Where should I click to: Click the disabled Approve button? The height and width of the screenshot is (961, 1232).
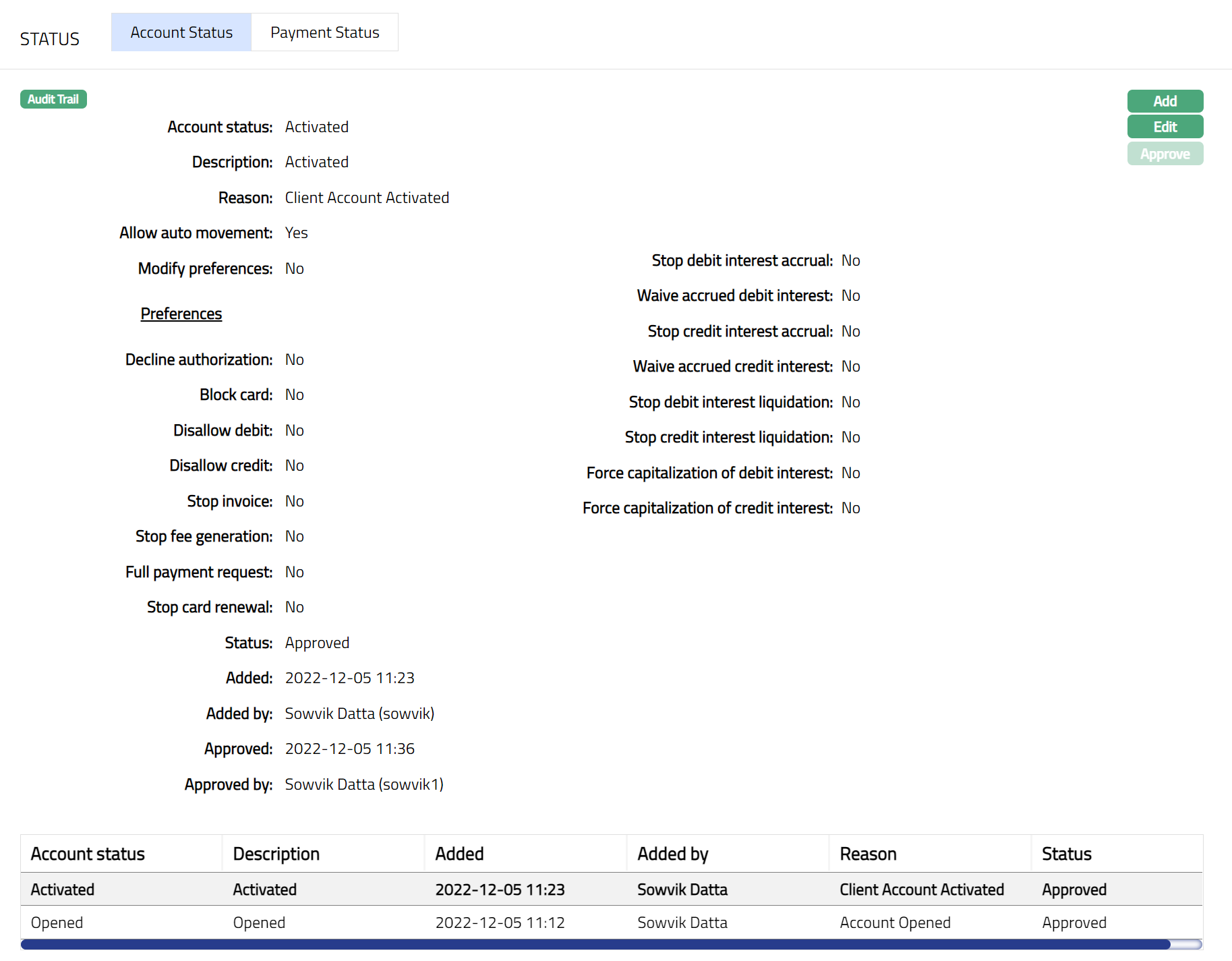[x=1165, y=154]
